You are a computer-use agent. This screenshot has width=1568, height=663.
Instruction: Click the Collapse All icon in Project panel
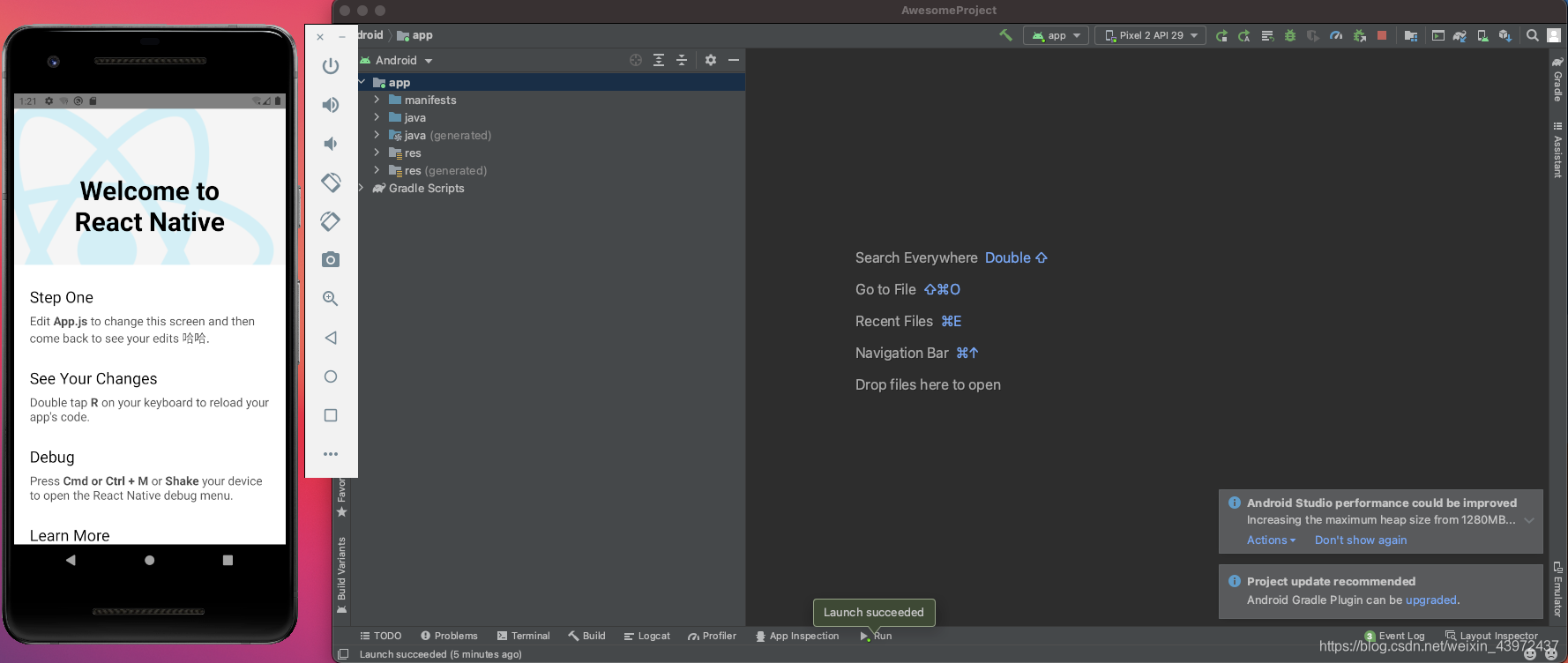coord(682,60)
